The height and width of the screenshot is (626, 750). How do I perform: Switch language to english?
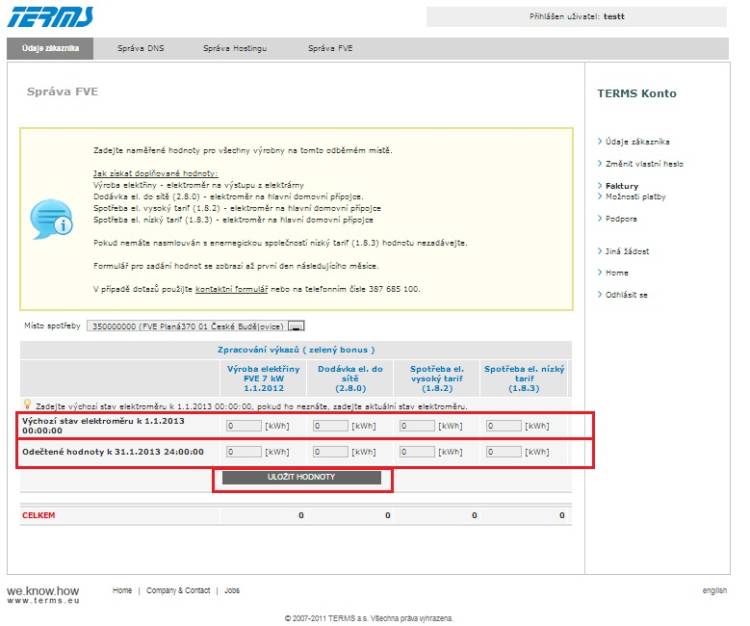coord(714,591)
